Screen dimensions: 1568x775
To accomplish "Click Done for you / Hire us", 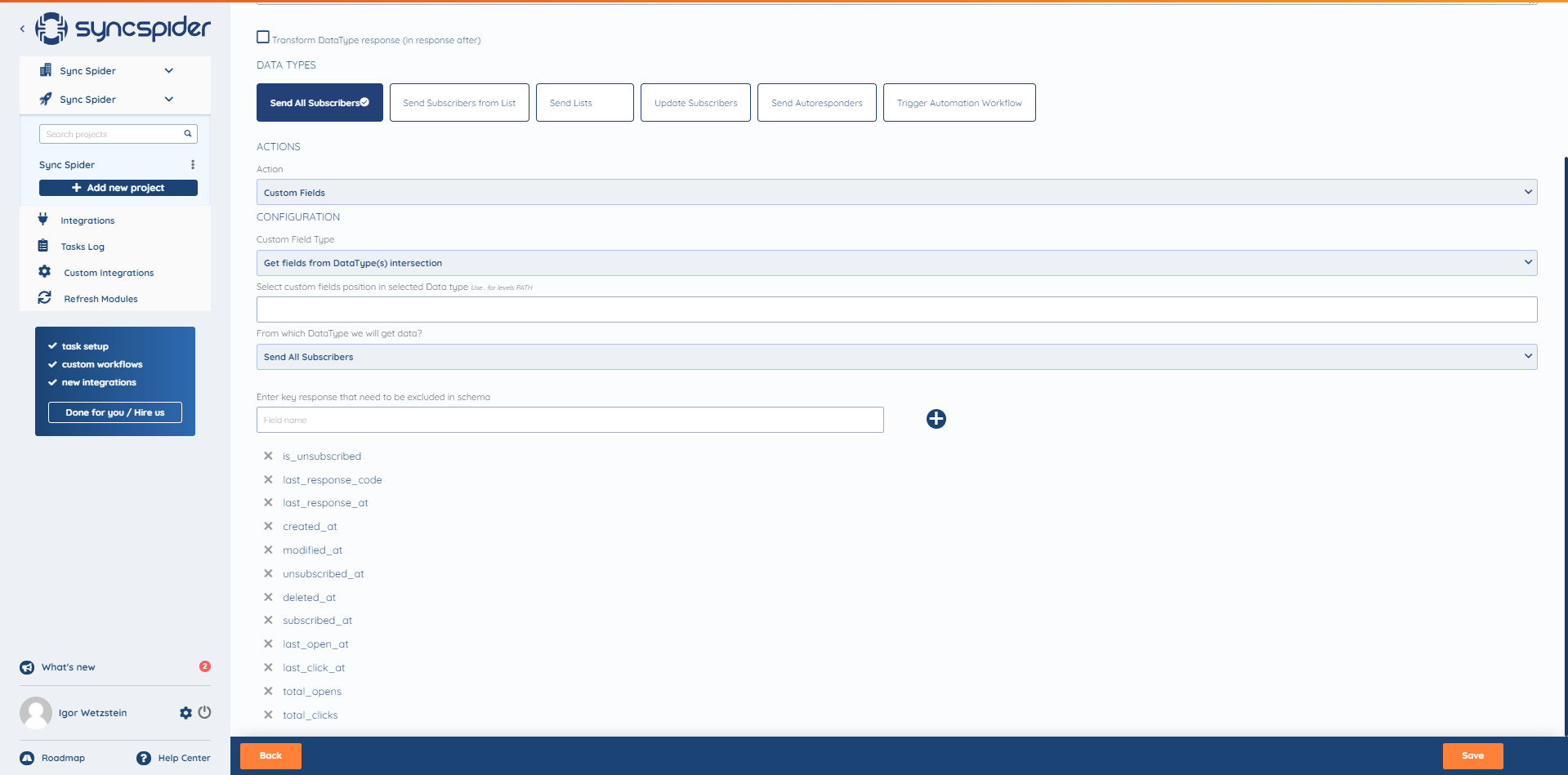I will [x=115, y=412].
